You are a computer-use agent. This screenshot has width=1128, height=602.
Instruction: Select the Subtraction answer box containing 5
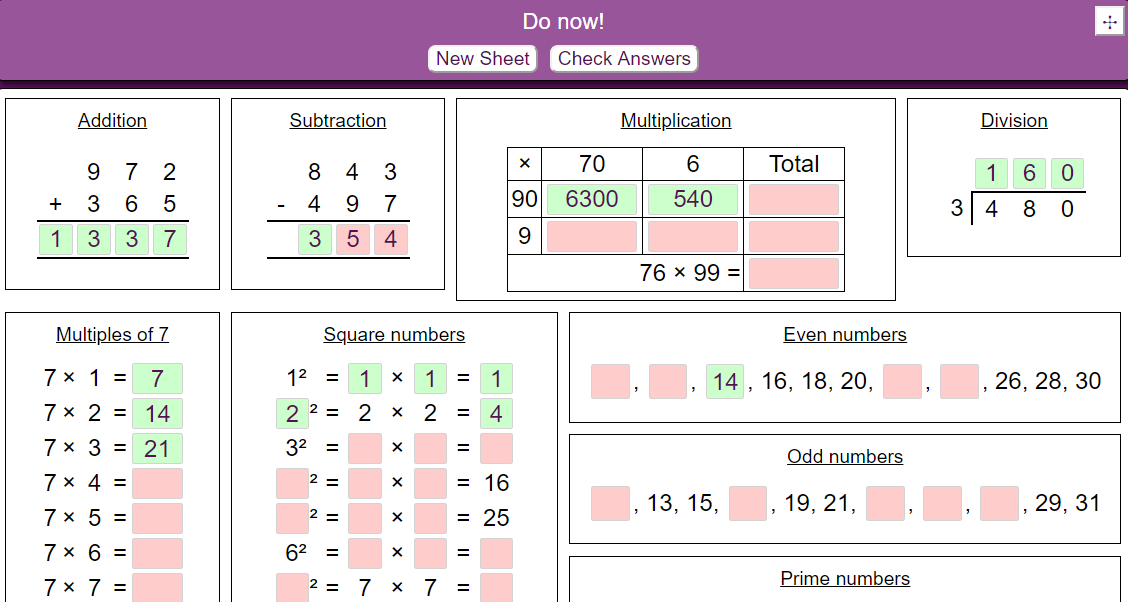(x=352, y=239)
